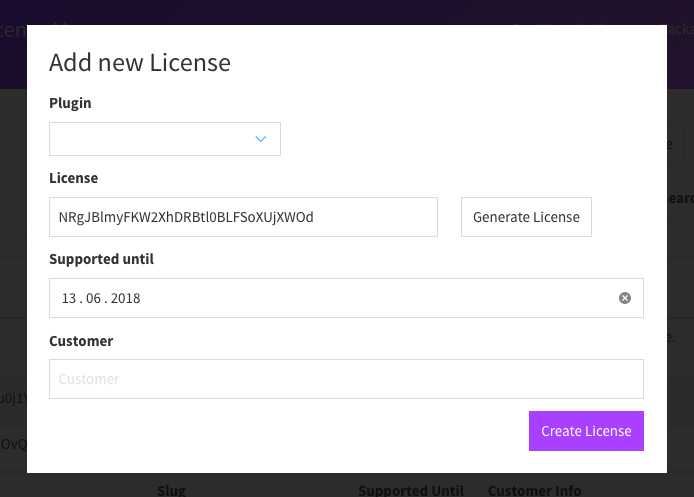
Task: Click the Add new License heading
Action: coord(140,62)
